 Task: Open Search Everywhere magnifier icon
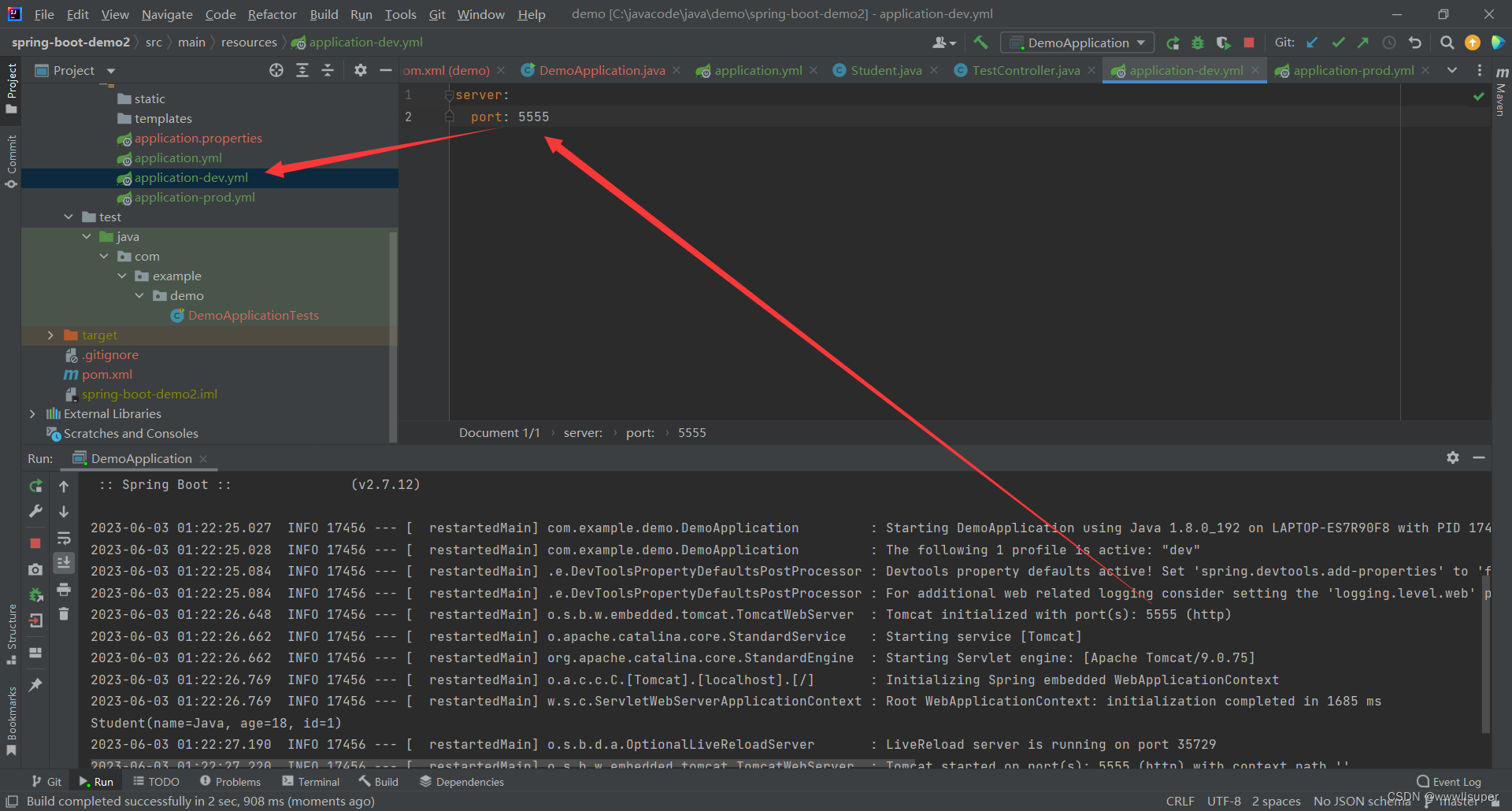(1447, 43)
